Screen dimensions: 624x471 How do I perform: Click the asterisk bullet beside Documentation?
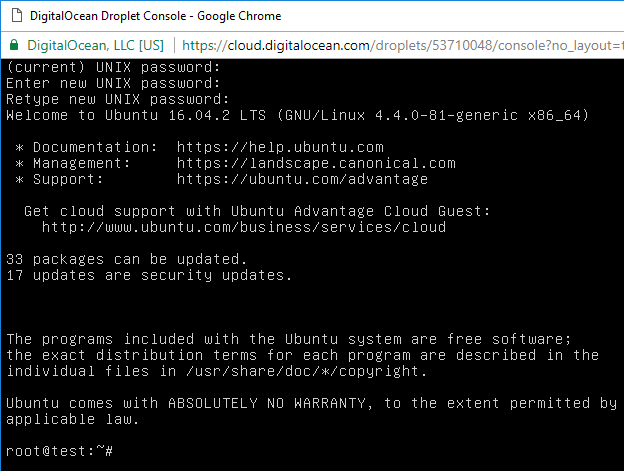click(19, 148)
